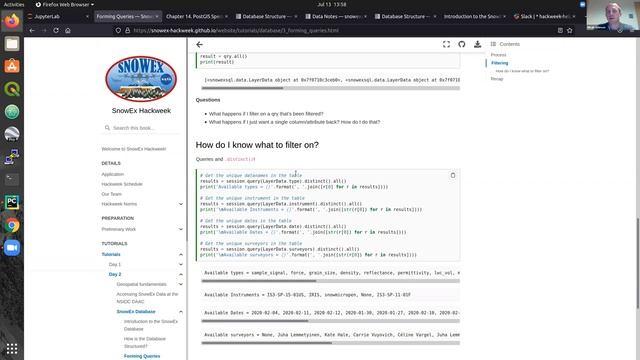Open the Terminal from the dock

(12, 179)
